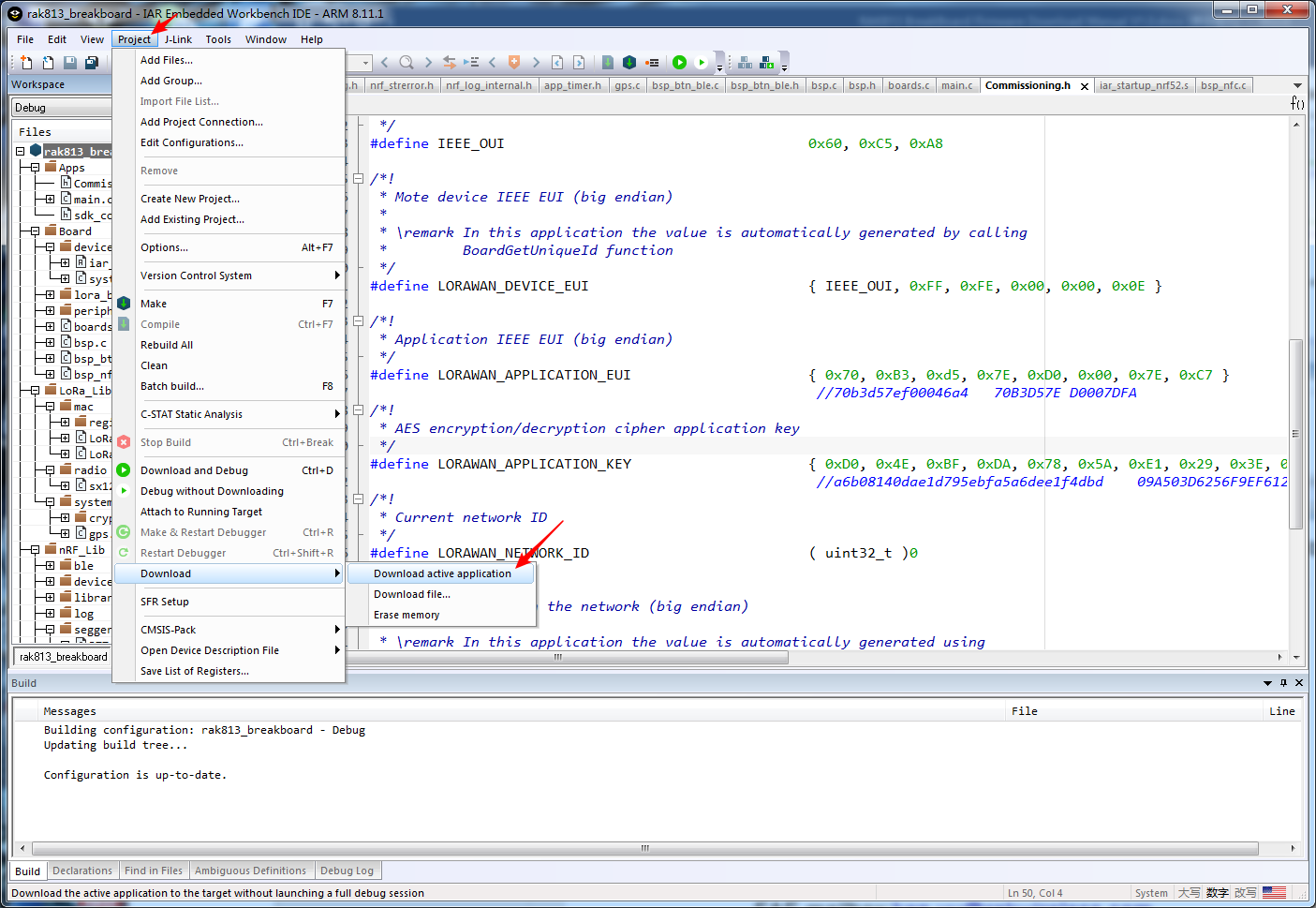Open the Debug Log bottom tab
The image size is (1316, 908).
347,871
